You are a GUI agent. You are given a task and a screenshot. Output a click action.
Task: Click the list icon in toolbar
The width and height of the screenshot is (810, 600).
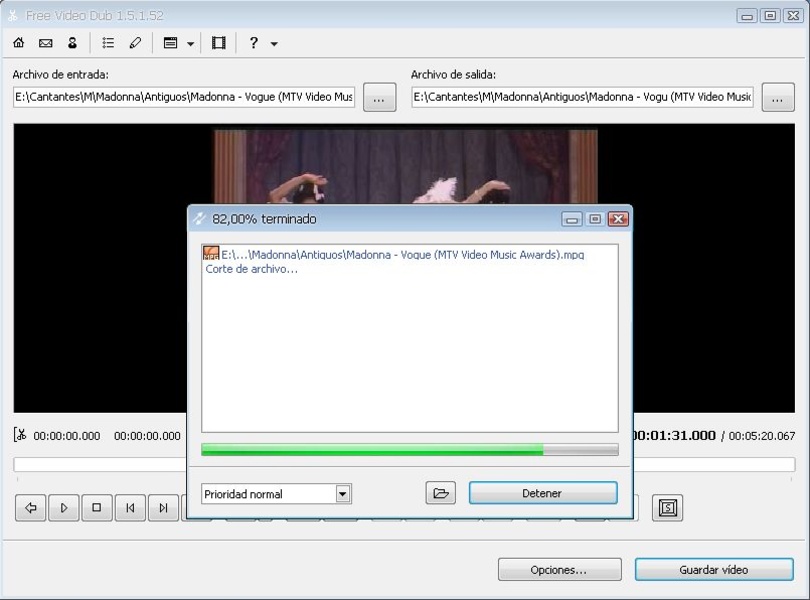(108, 43)
